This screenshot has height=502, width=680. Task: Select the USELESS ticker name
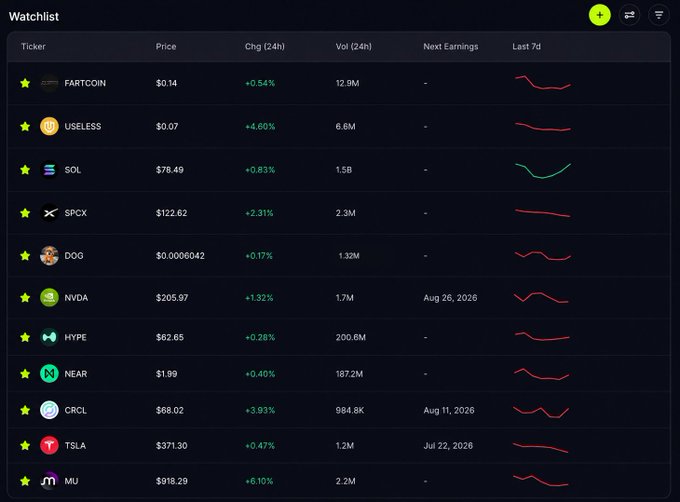[x=83, y=127]
